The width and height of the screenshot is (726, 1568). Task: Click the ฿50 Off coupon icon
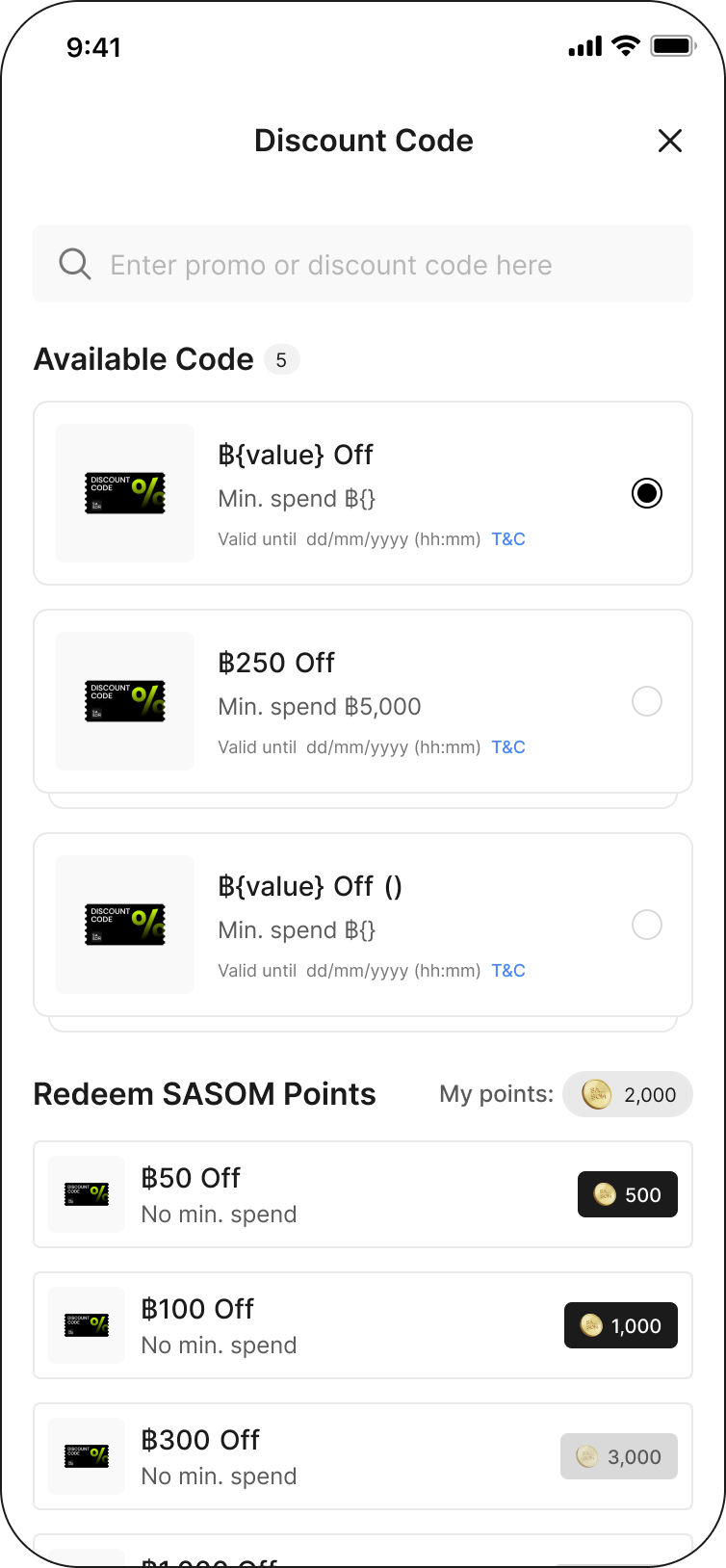coord(87,1194)
